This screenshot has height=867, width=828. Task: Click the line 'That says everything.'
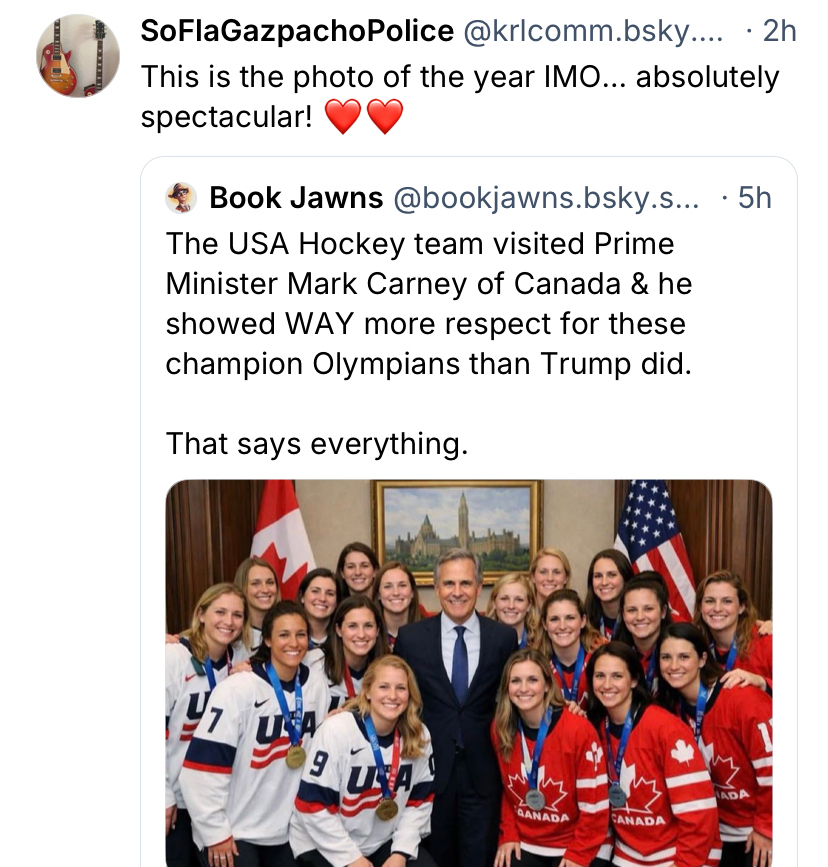tap(316, 442)
